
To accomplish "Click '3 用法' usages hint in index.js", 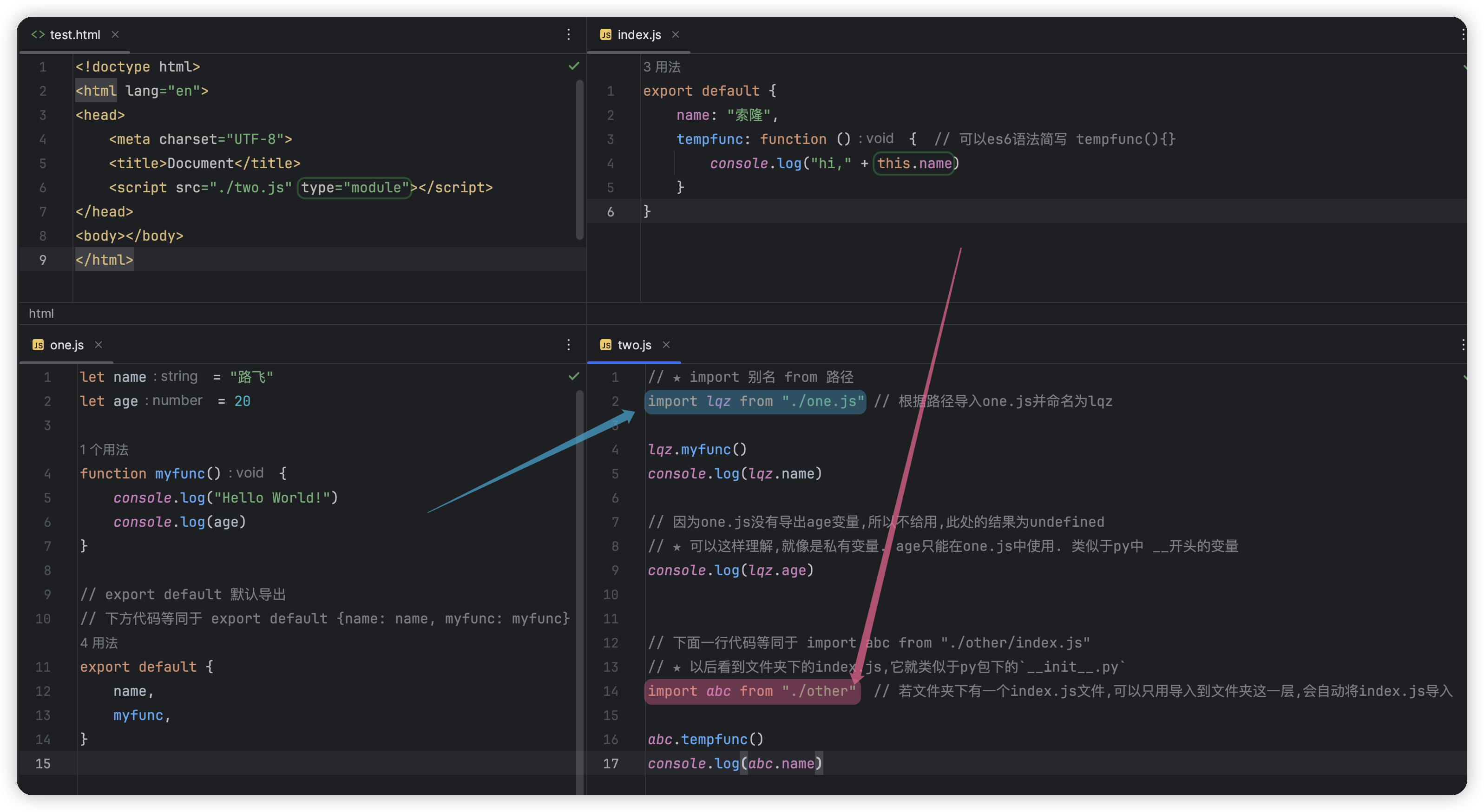I will click(662, 67).
